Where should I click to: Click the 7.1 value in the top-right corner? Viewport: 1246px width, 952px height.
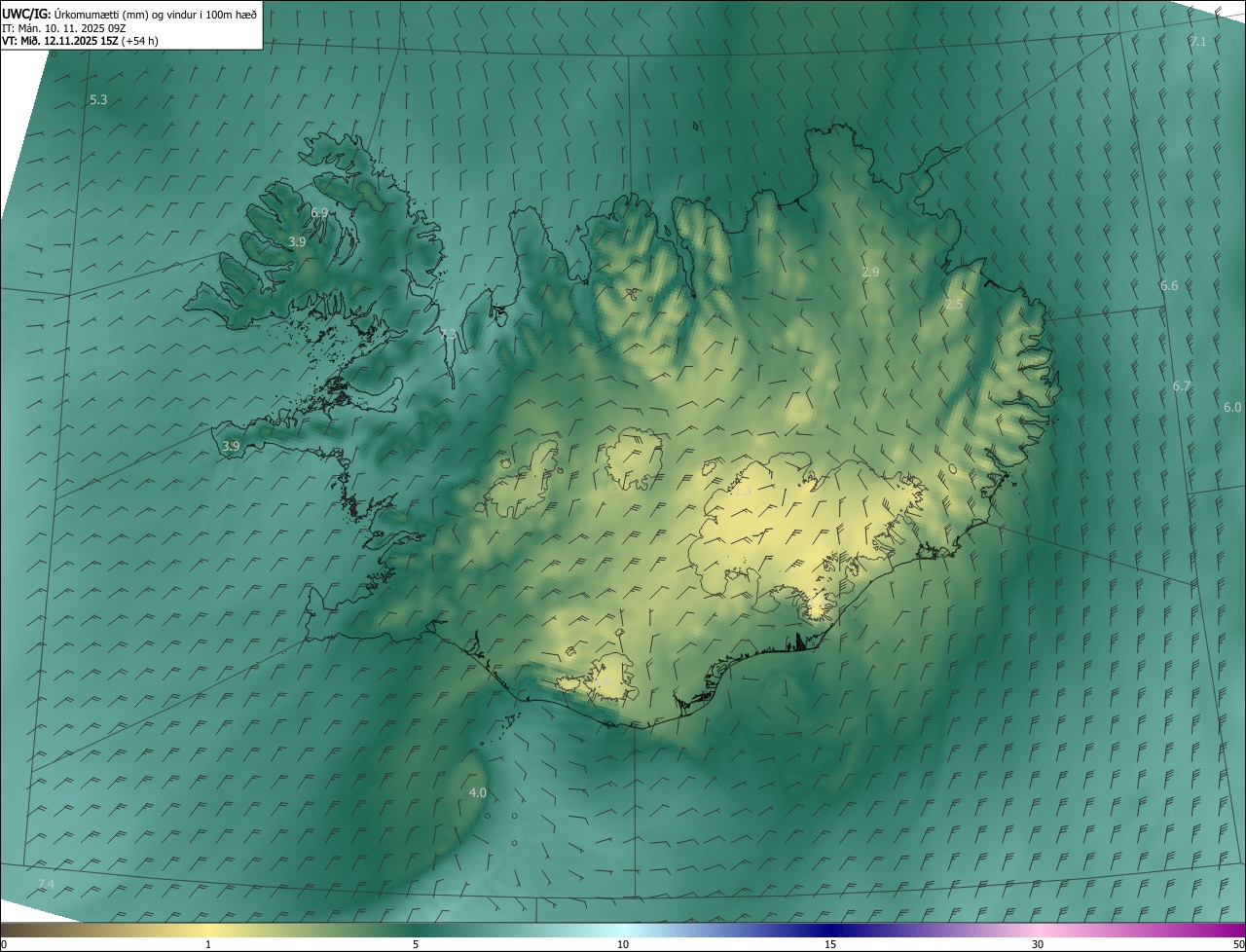pos(1198,42)
